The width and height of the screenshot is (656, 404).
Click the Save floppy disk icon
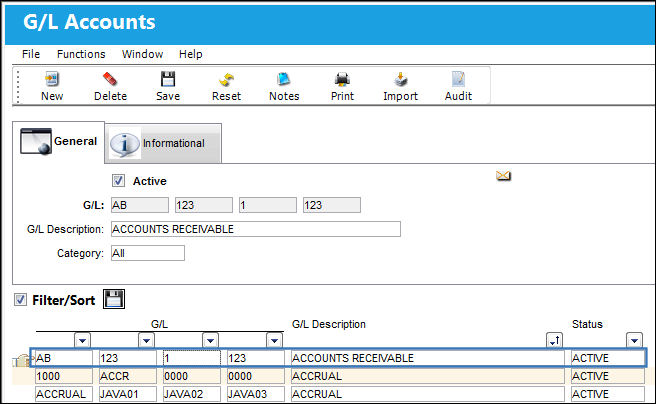click(x=168, y=79)
